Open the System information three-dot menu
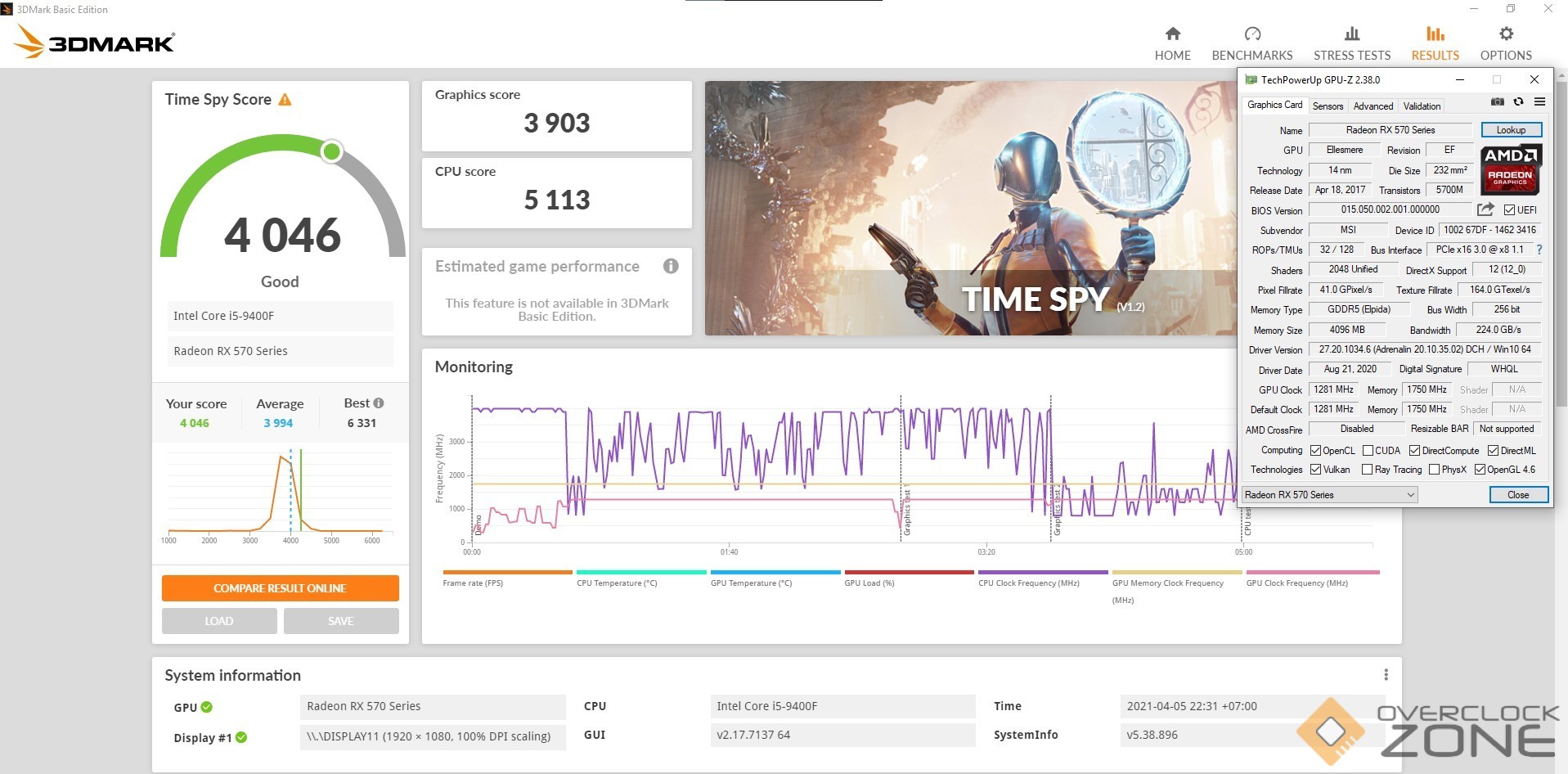Image resolution: width=1568 pixels, height=774 pixels. (1386, 675)
